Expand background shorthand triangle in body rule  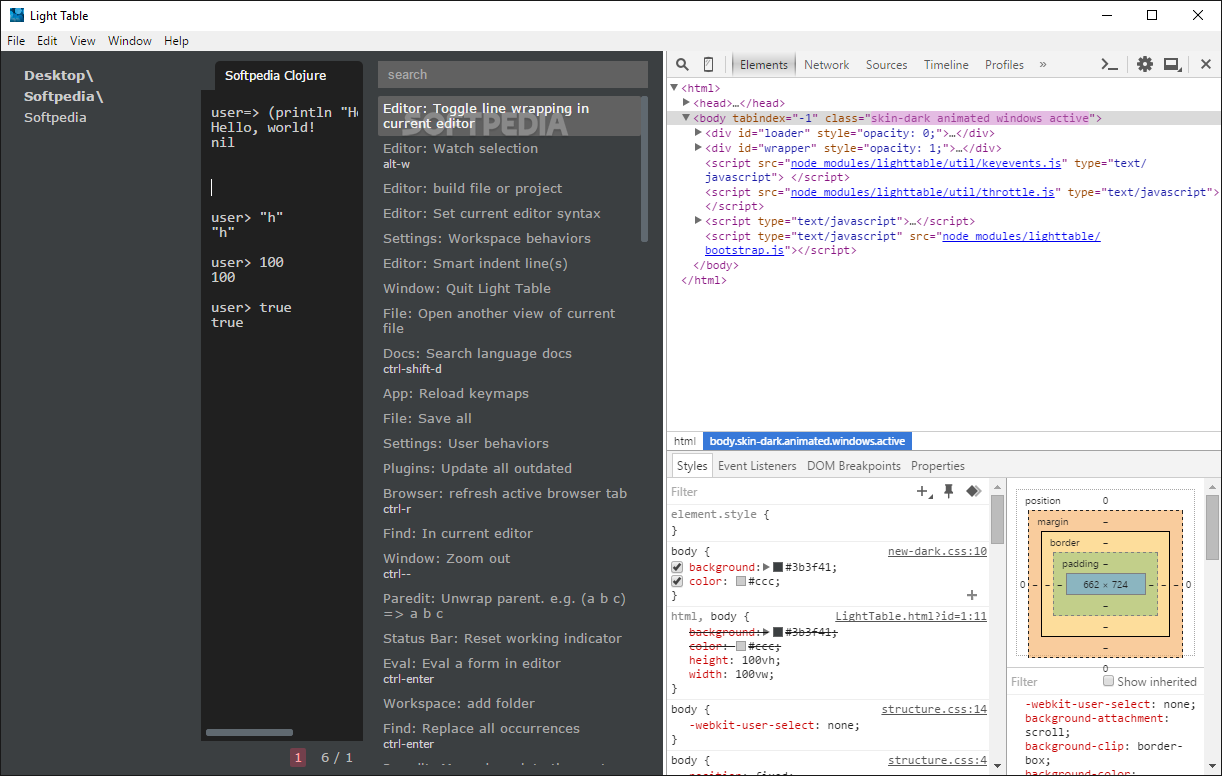pos(767,567)
